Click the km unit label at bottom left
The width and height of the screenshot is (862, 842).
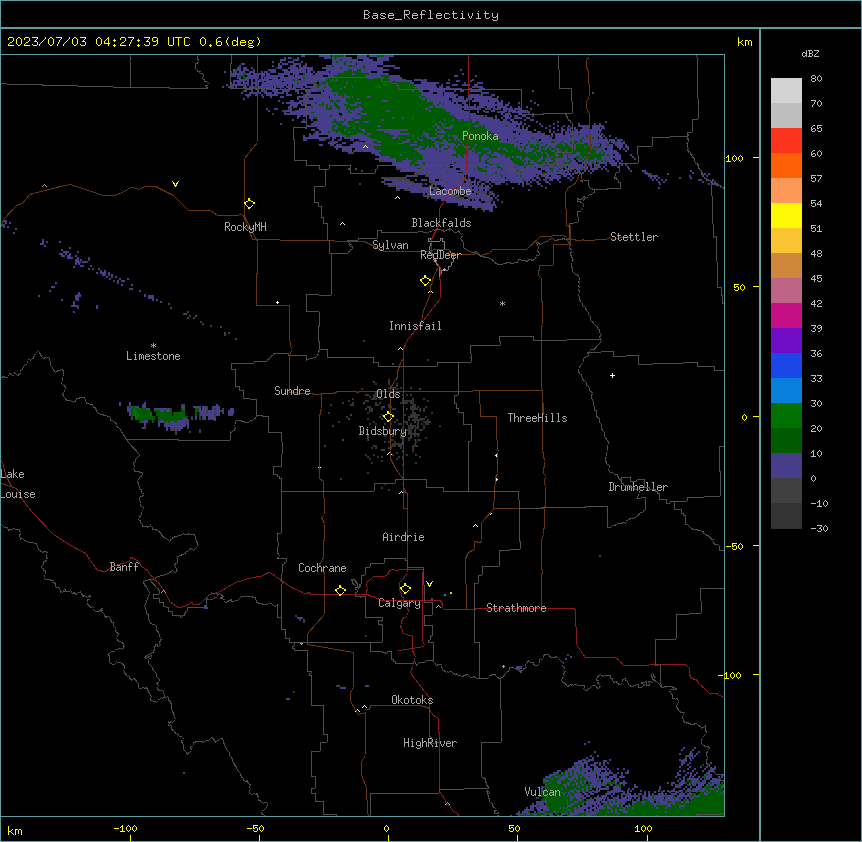(14, 830)
